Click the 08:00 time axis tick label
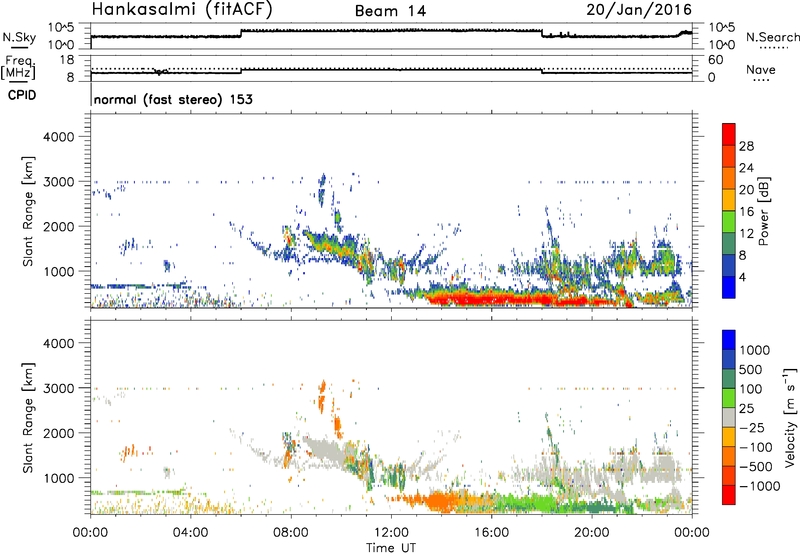Viewport: 800px width, 554px height. coord(291,533)
